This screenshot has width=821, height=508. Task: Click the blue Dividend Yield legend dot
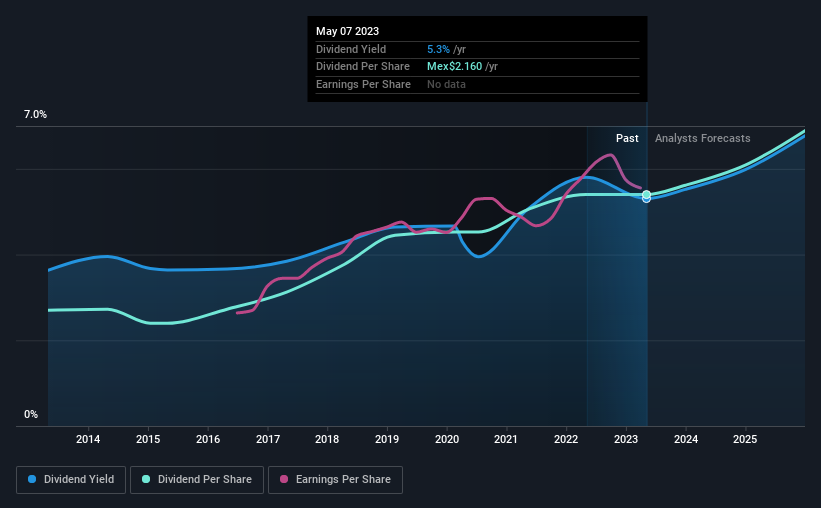pos(32,479)
